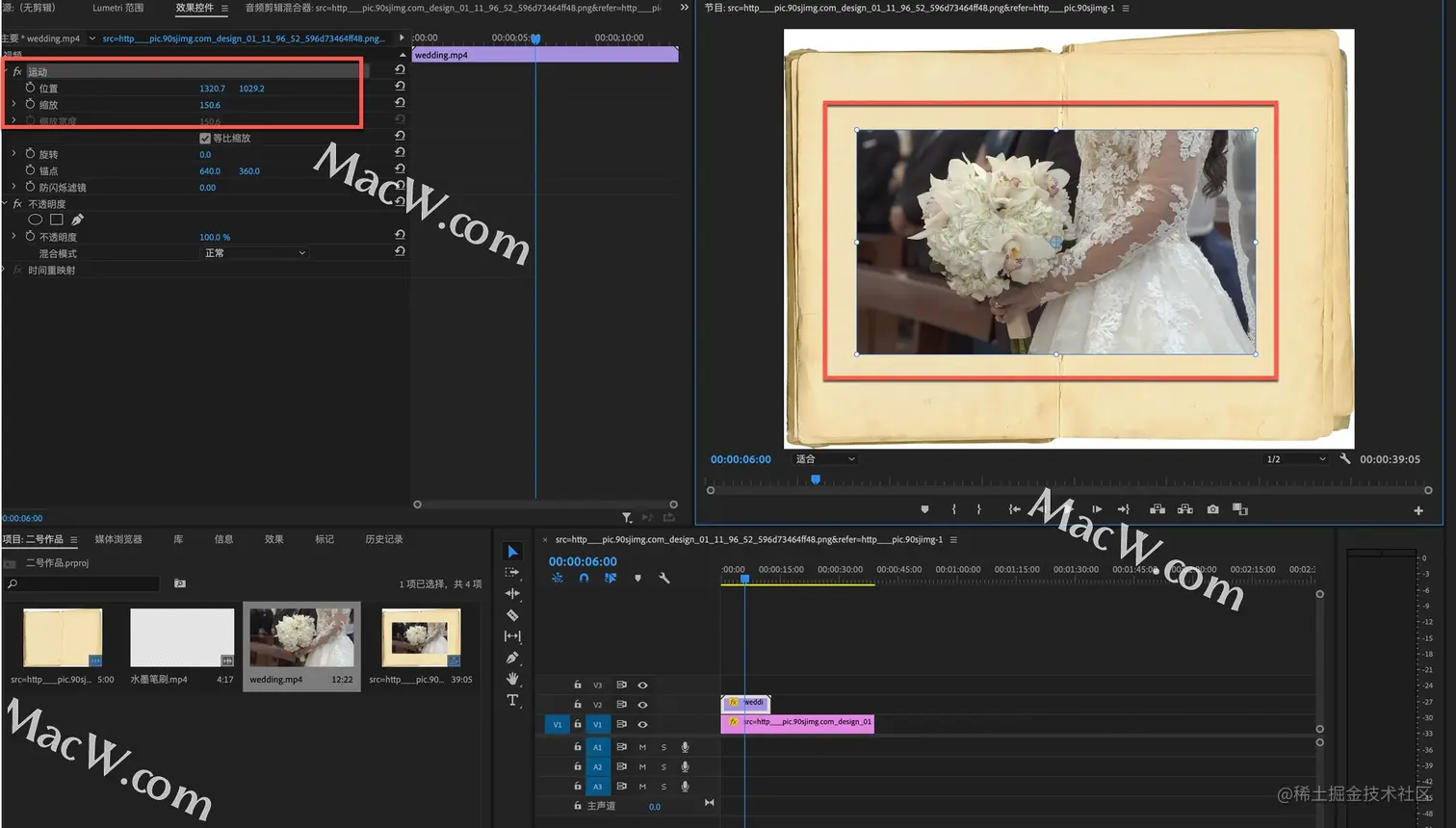The image size is (1456, 828).
Task: Create ellipse opacity mask
Action: click(x=35, y=220)
